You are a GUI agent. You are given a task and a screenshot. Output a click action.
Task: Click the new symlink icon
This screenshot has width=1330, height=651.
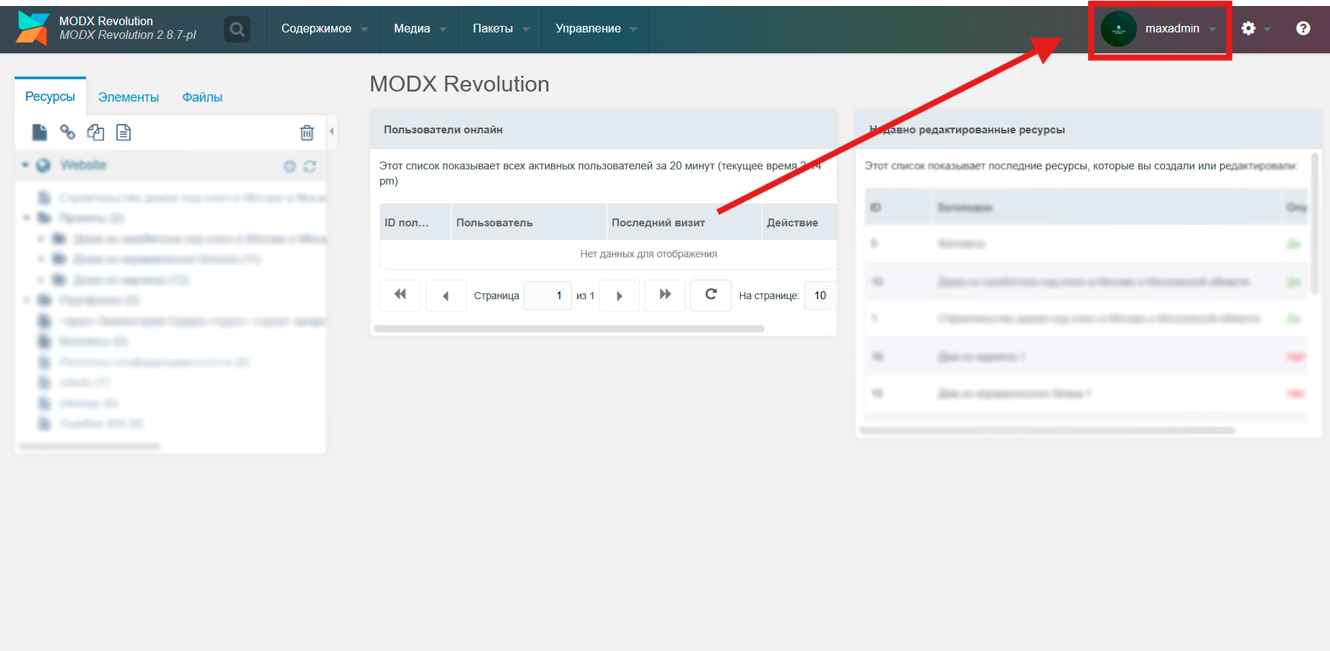(x=95, y=132)
